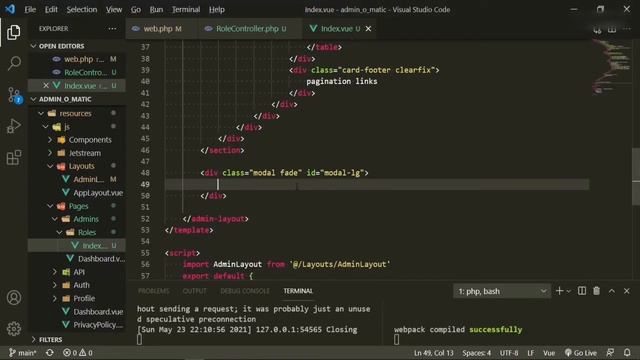This screenshot has width=640, height=360.
Task: Change encoding via UTF-8 status item
Action: (509, 353)
